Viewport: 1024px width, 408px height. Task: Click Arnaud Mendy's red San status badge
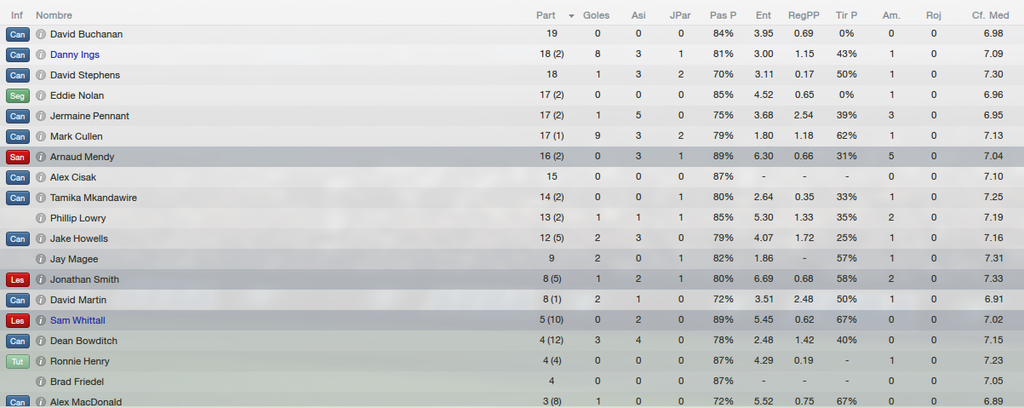(18, 157)
